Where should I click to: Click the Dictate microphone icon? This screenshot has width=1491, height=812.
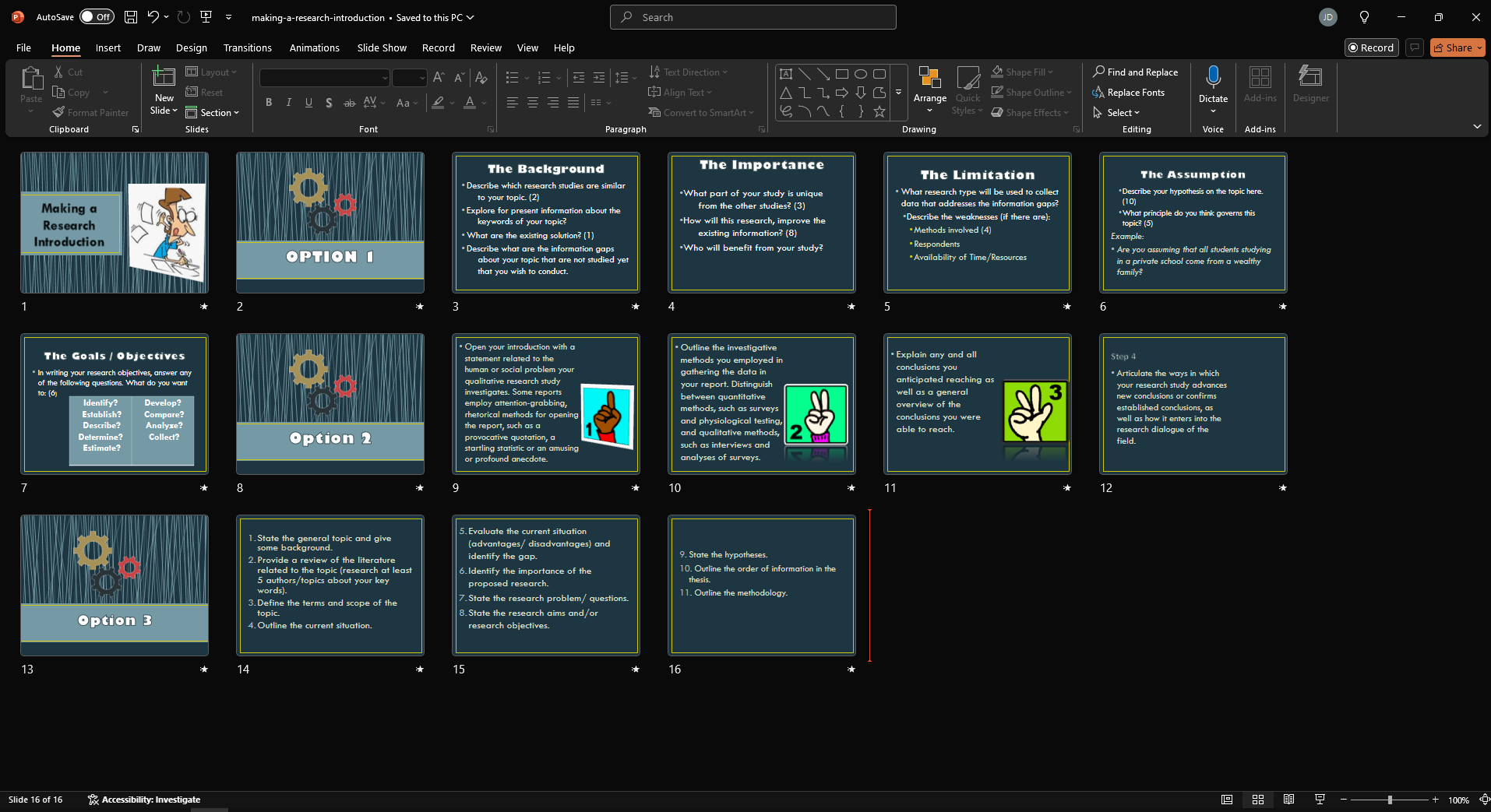[x=1213, y=77]
